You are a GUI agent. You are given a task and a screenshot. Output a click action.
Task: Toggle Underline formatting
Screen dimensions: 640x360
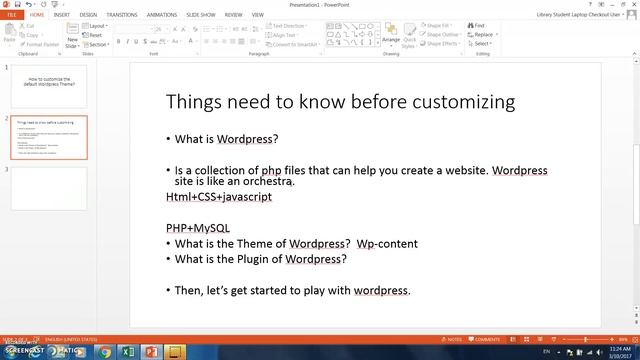(136, 41)
